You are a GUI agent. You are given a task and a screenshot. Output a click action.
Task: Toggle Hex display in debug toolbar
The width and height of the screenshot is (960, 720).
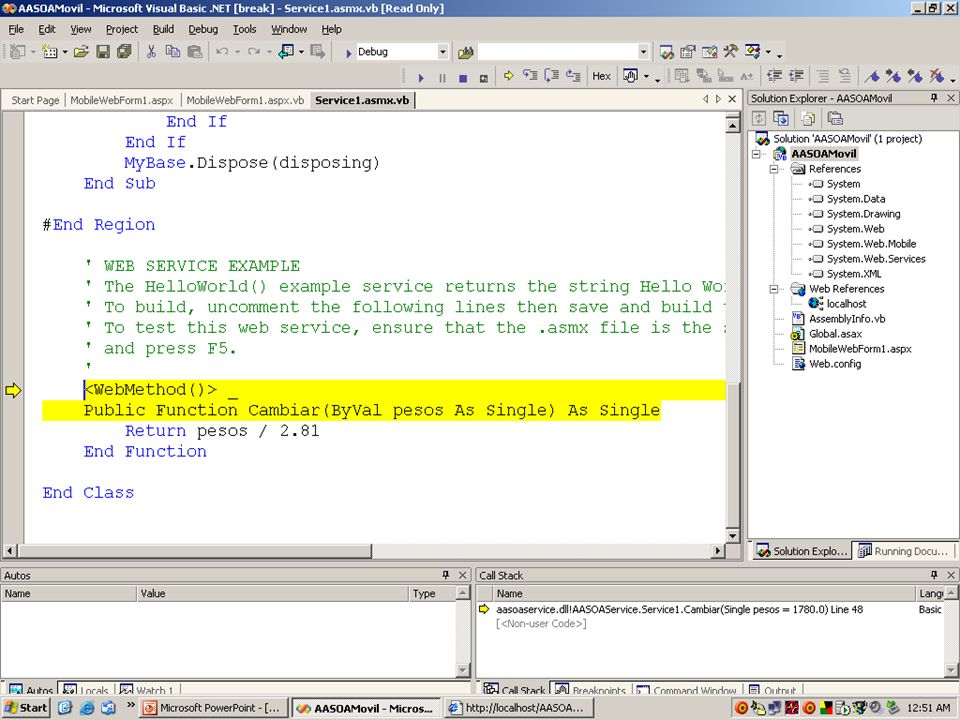(601, 76)
